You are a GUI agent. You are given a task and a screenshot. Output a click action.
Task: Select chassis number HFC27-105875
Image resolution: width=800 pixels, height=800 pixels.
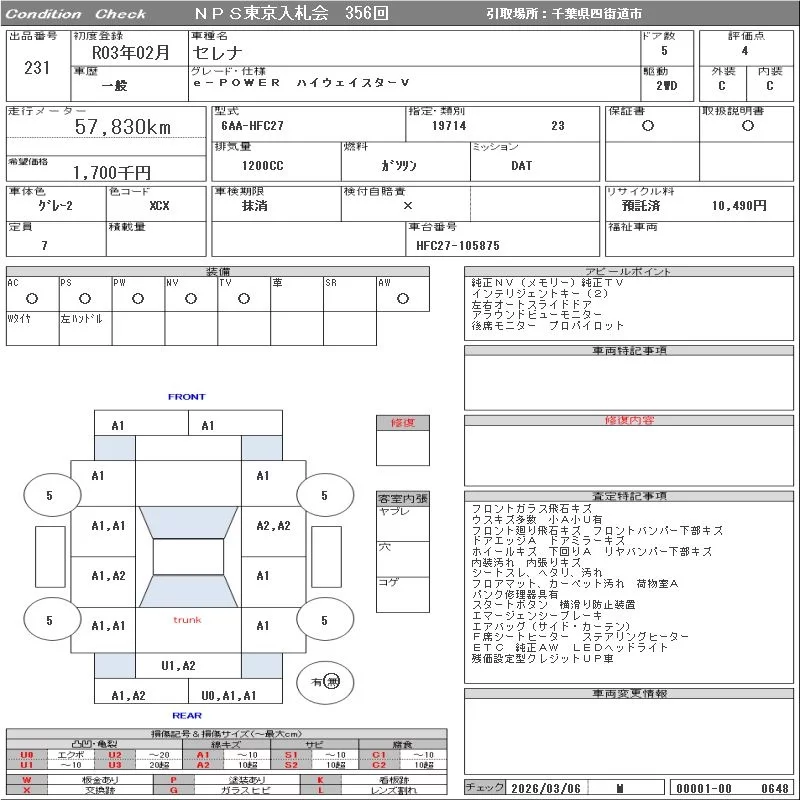[458, 246]
